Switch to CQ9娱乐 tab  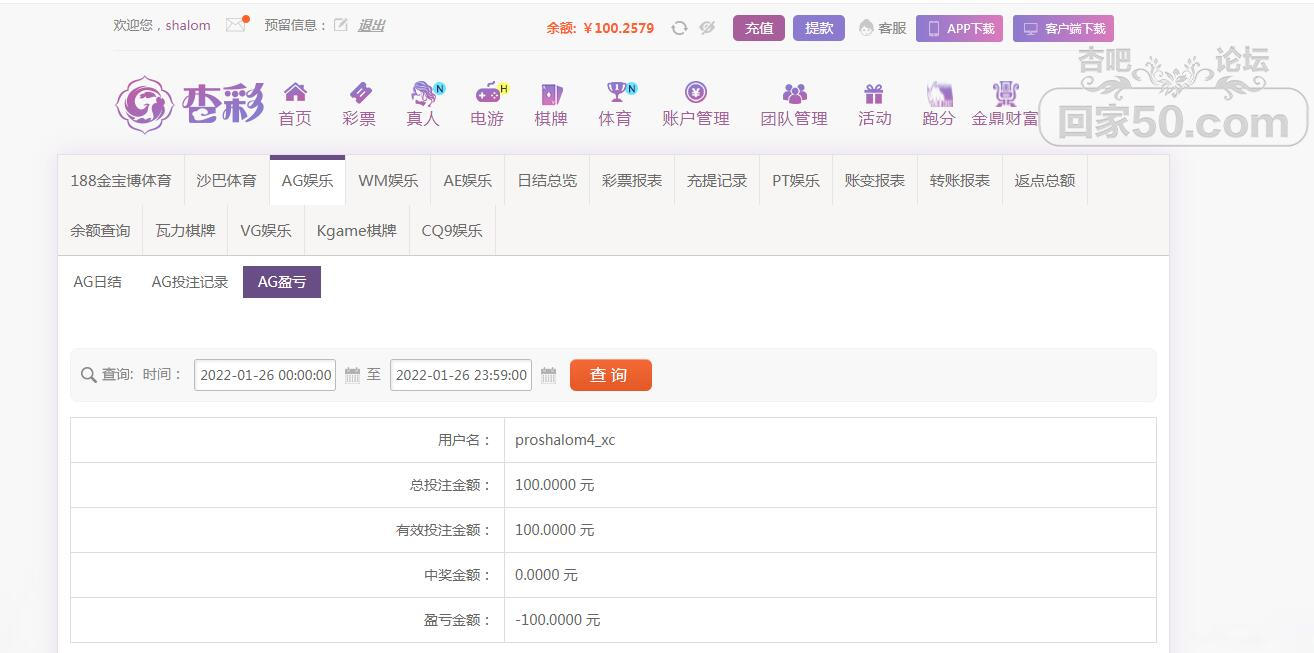tap(452, 230)
